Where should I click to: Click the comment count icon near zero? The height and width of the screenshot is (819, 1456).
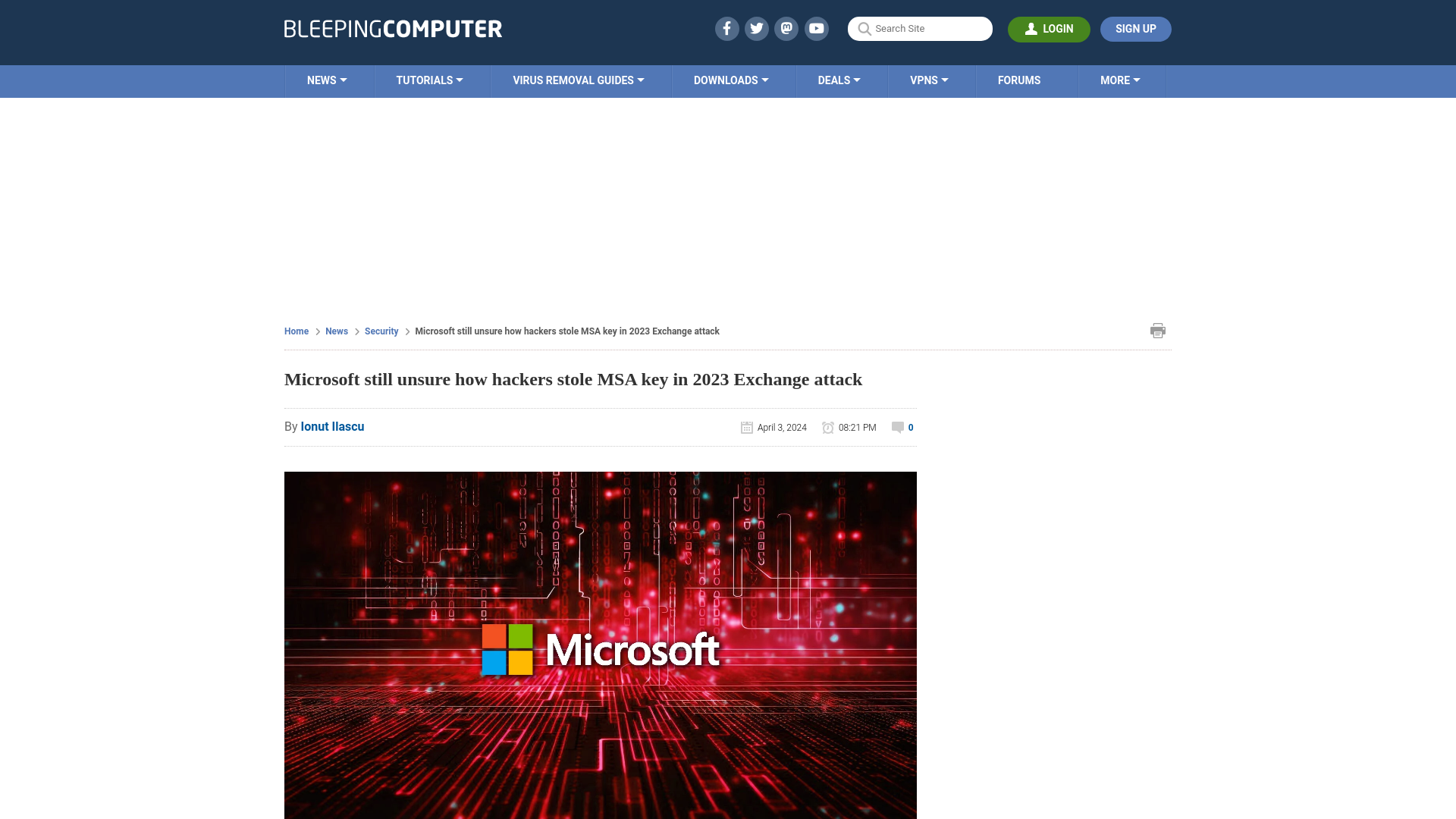pyautogui.click(x=897, y=427)
